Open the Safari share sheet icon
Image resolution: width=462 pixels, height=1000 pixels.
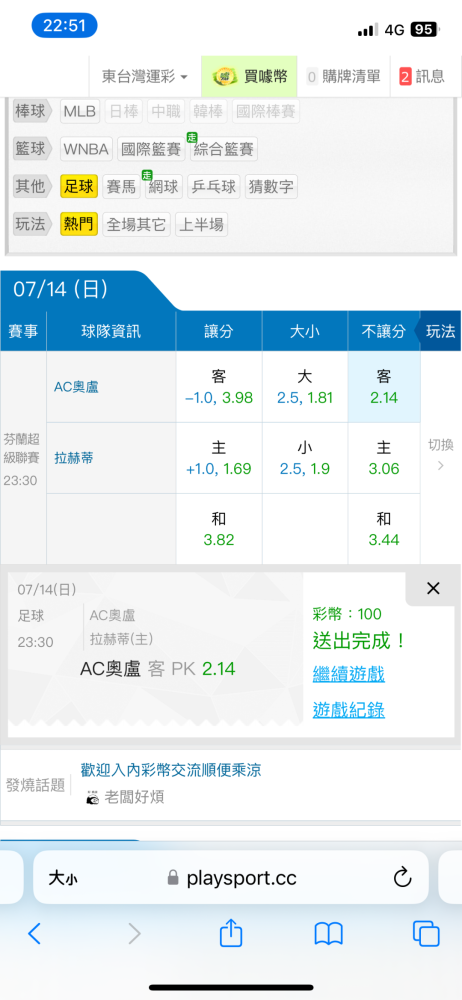click(x=231, y=932)
